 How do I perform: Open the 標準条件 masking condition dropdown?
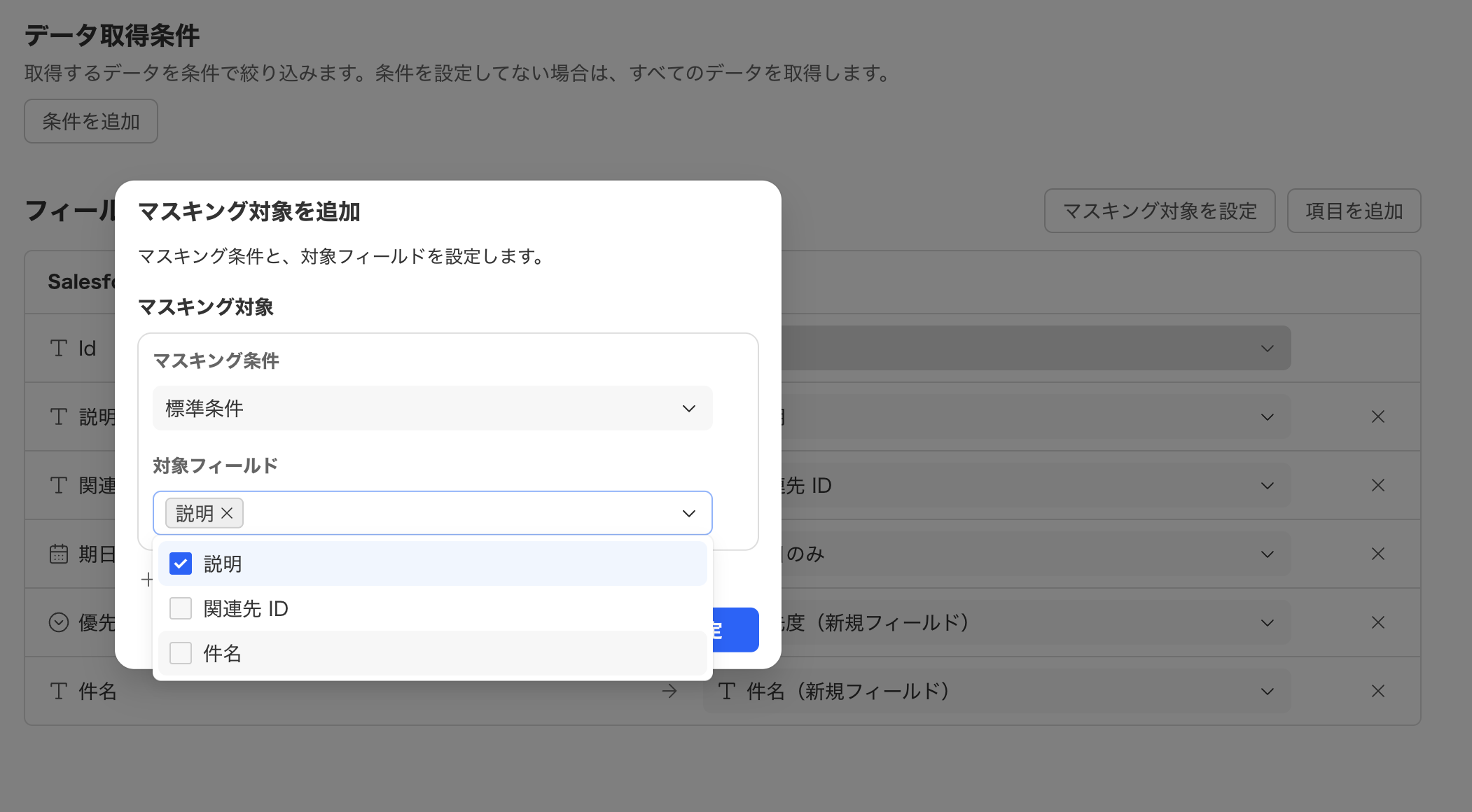(431, 408)
